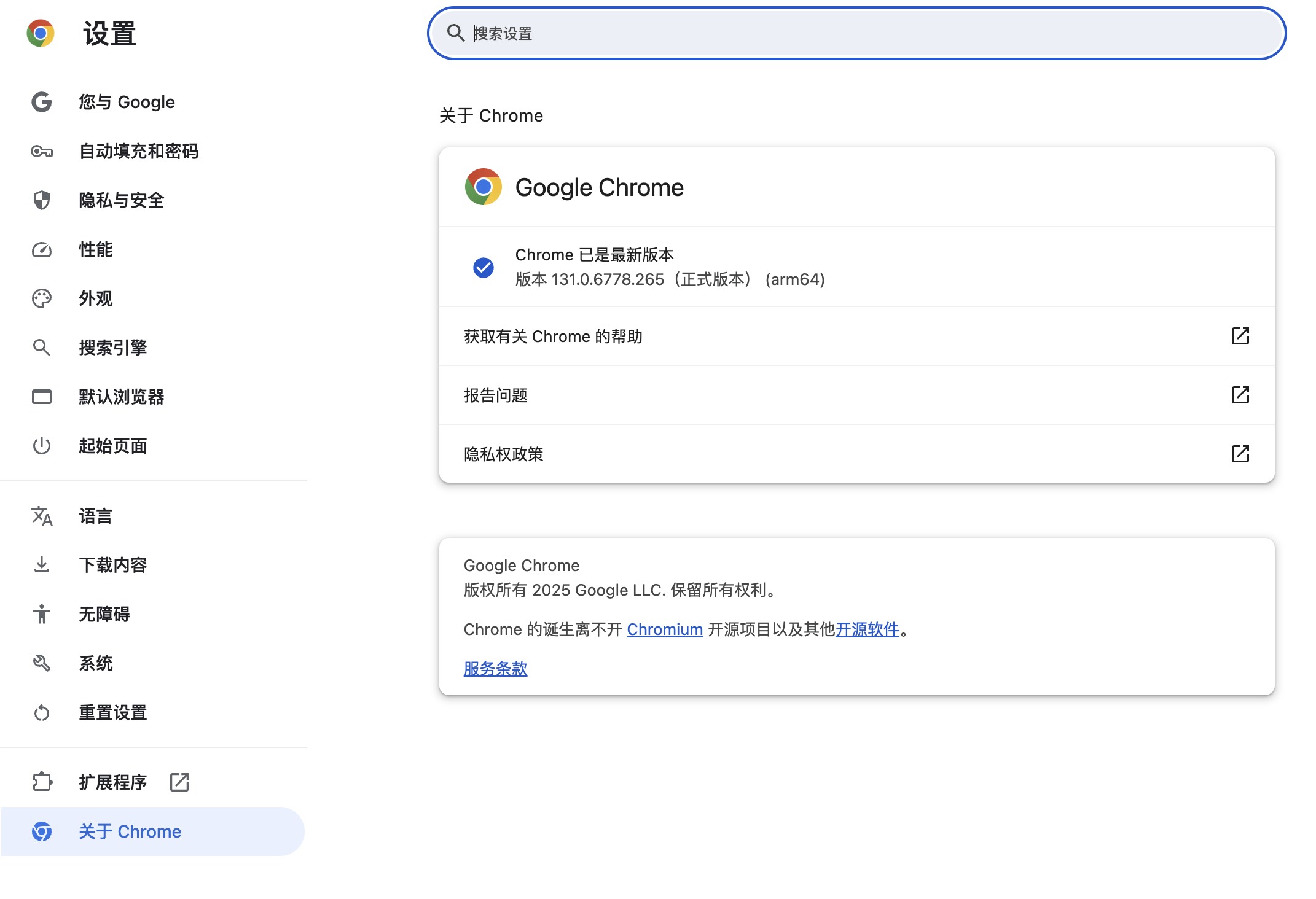The height and width of the screenshot is (899, 1316).
Task: Select 起始页面 in the sidebar
Action: pyautogui.click(x=153, y=446)
